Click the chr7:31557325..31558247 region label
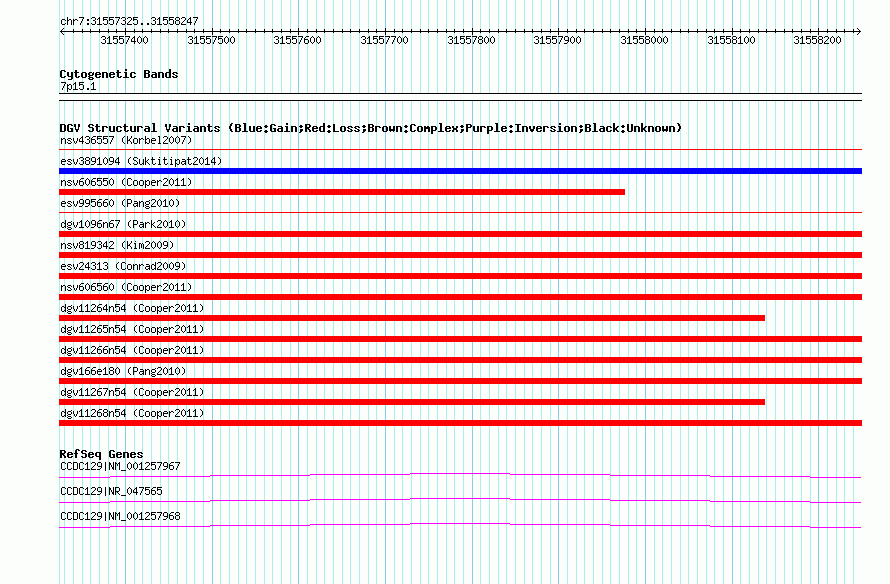The image size is (890, 584). (129, 21)
